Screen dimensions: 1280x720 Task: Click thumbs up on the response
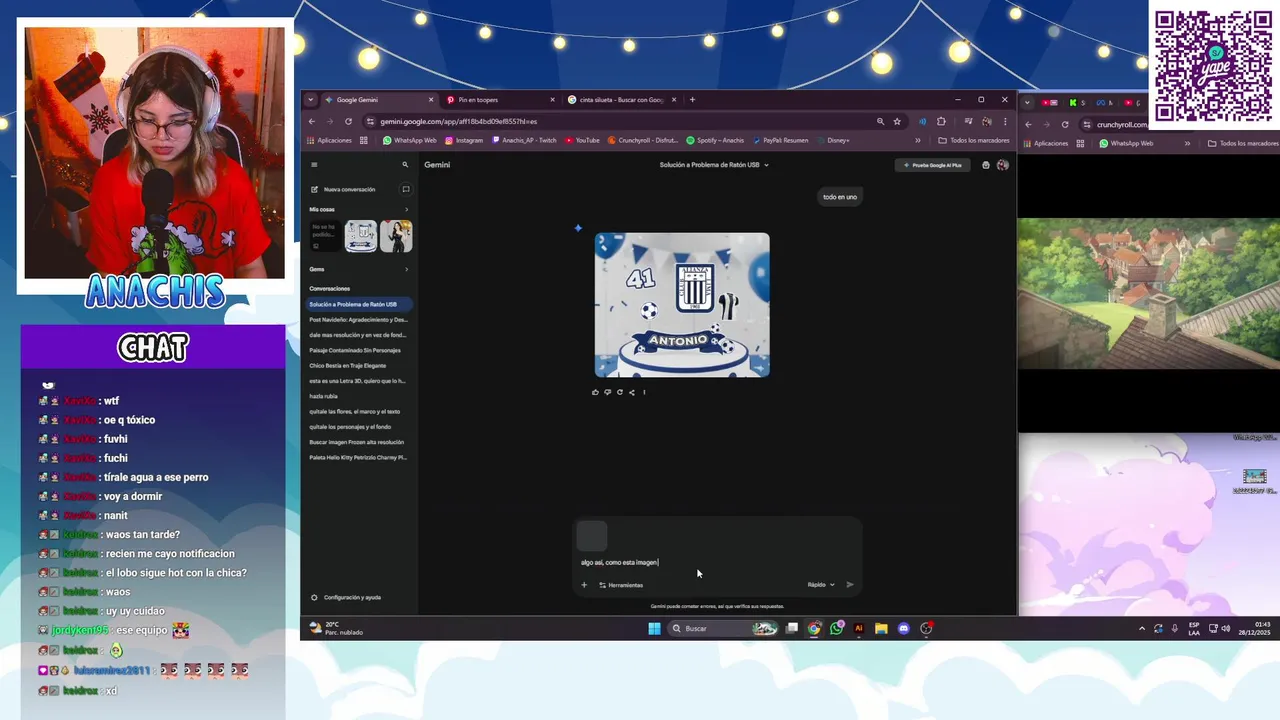pos(595,392)
